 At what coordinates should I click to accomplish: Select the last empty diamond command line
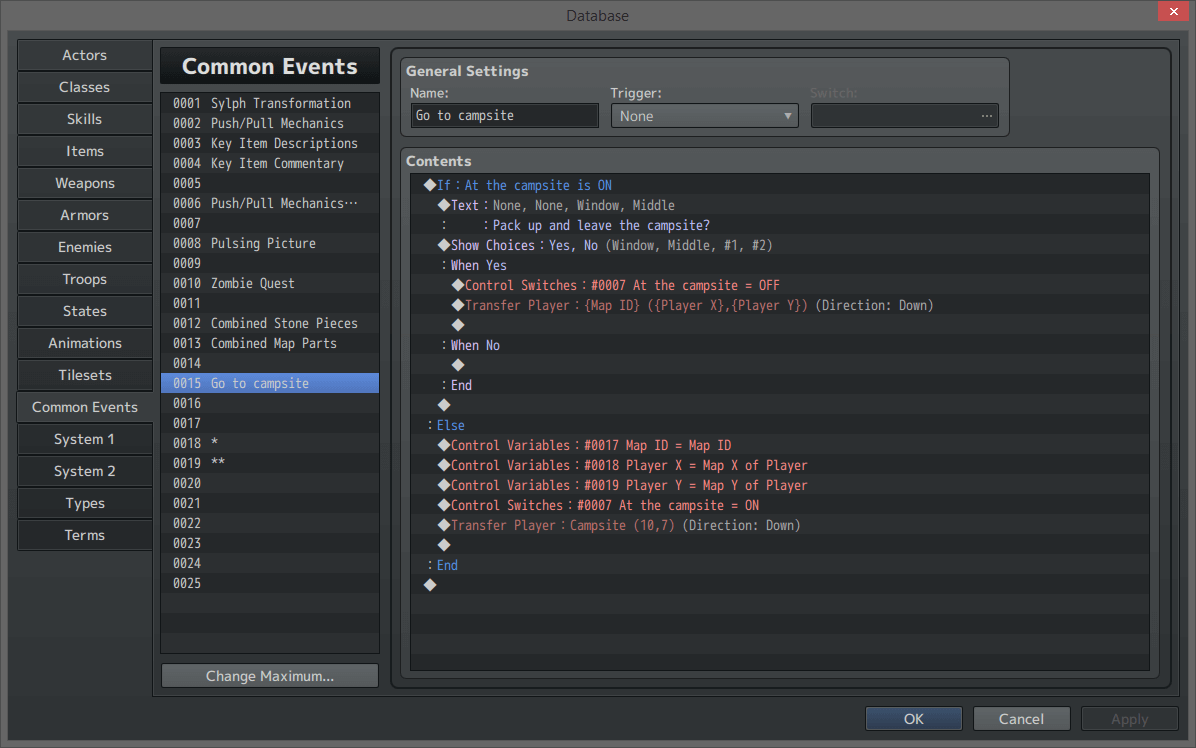(780, 585)
